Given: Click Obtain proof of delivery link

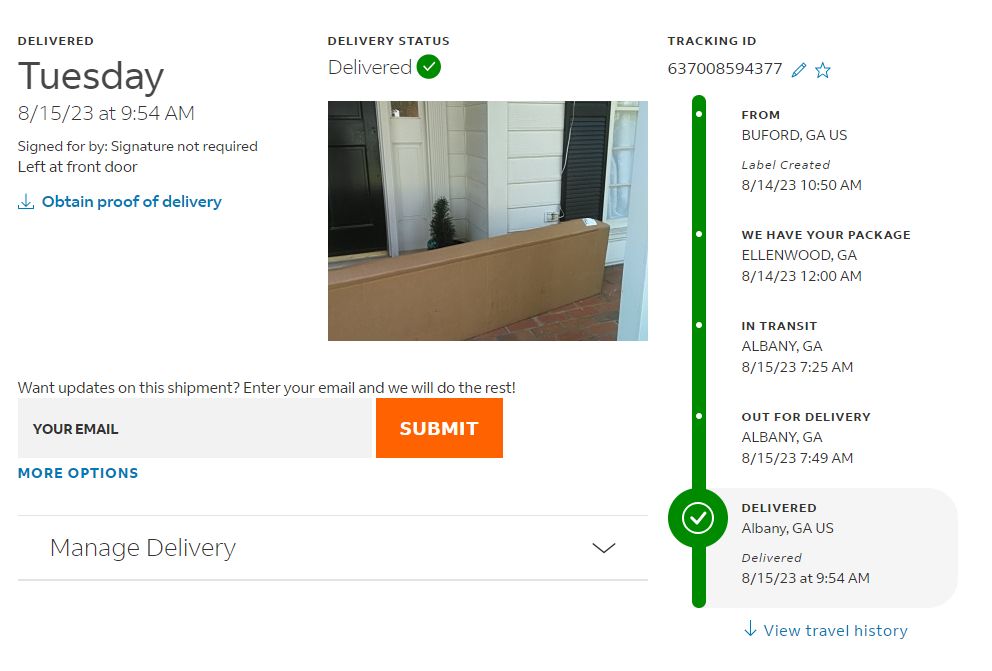Looking at the screenshot, I should click(x=132, y=202).
